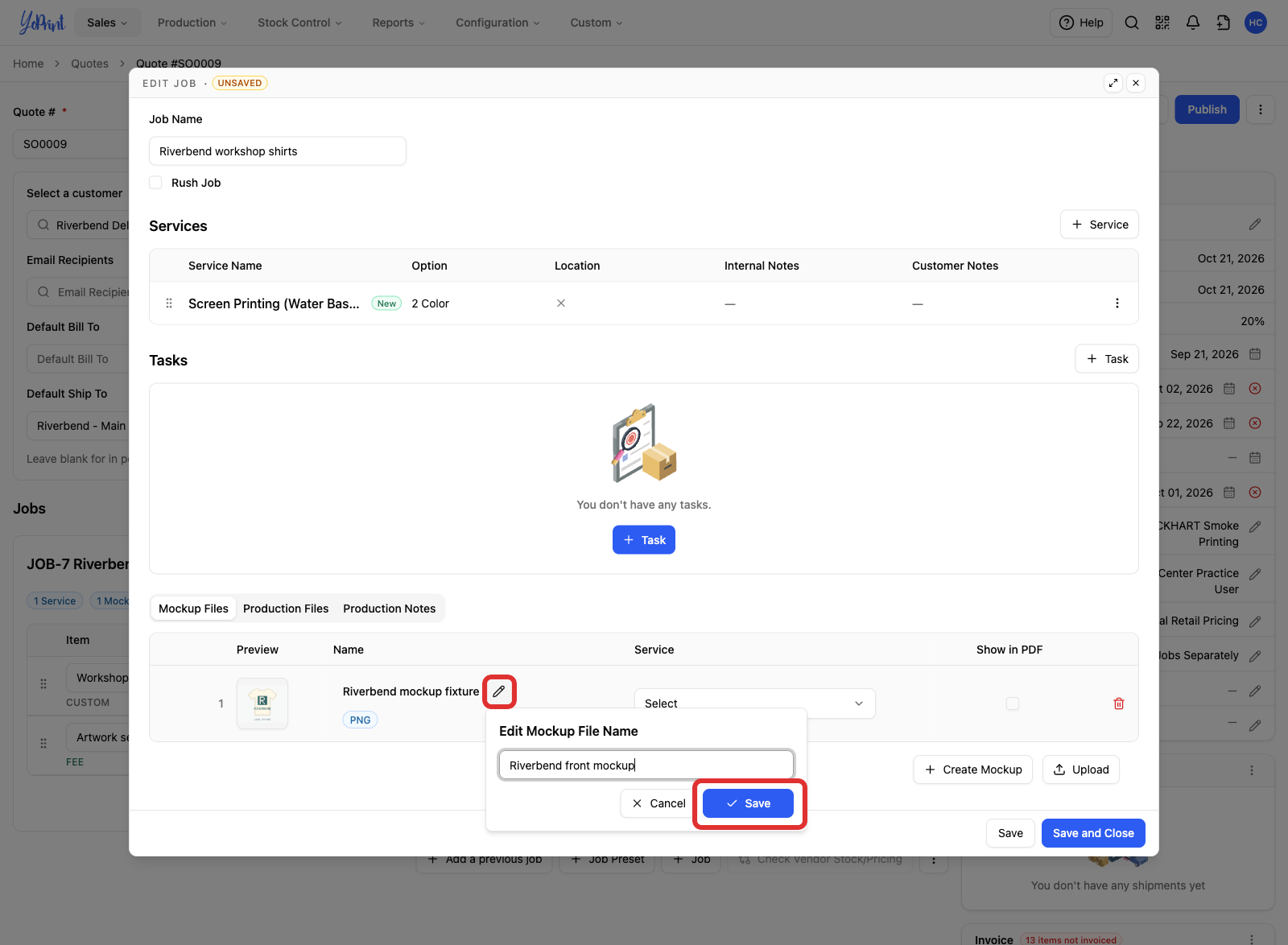
Task: Expand the Production menu
Action: coord(192,23)
